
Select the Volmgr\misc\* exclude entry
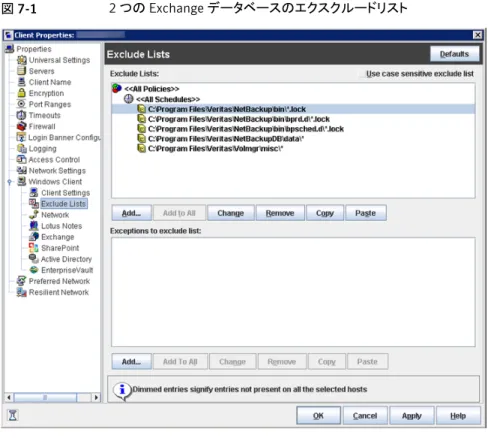[215, 148]
